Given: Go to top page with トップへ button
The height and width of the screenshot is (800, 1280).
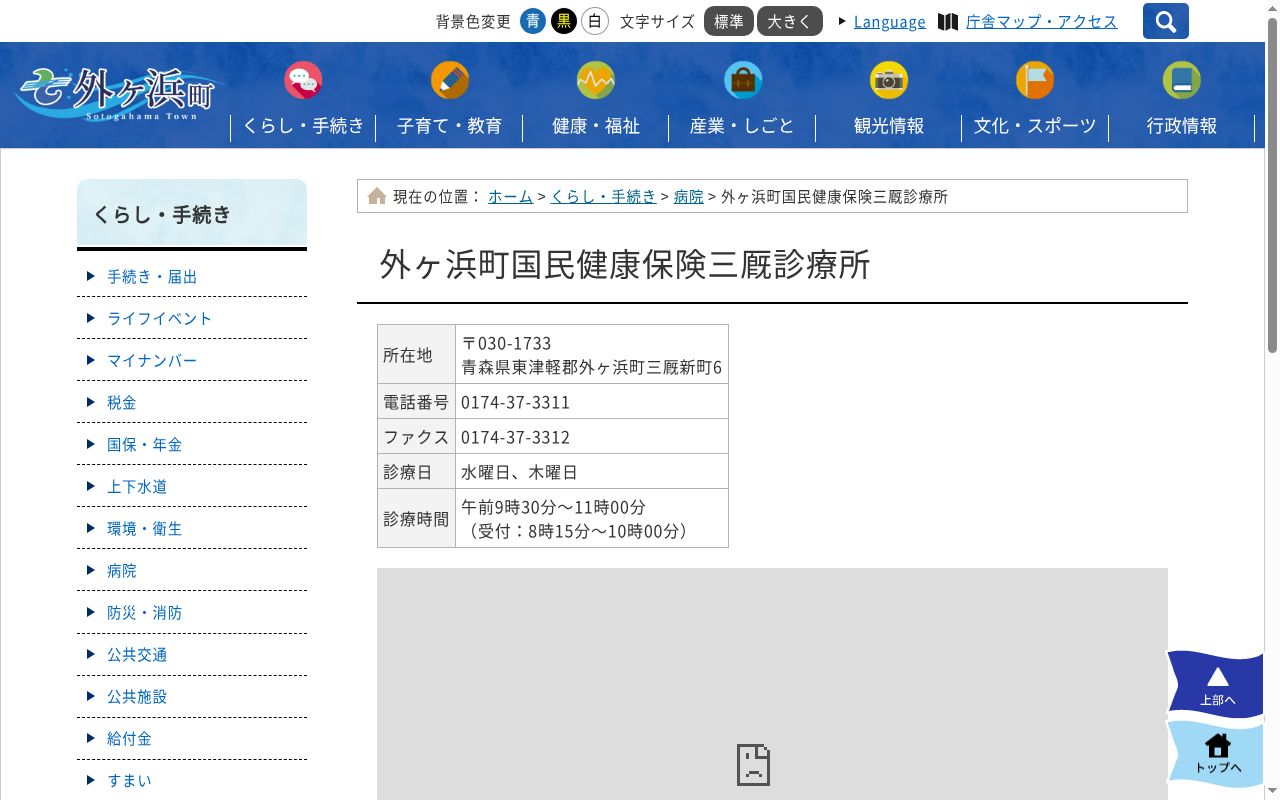Looking at the screenshot, I should coord(1216,754).
